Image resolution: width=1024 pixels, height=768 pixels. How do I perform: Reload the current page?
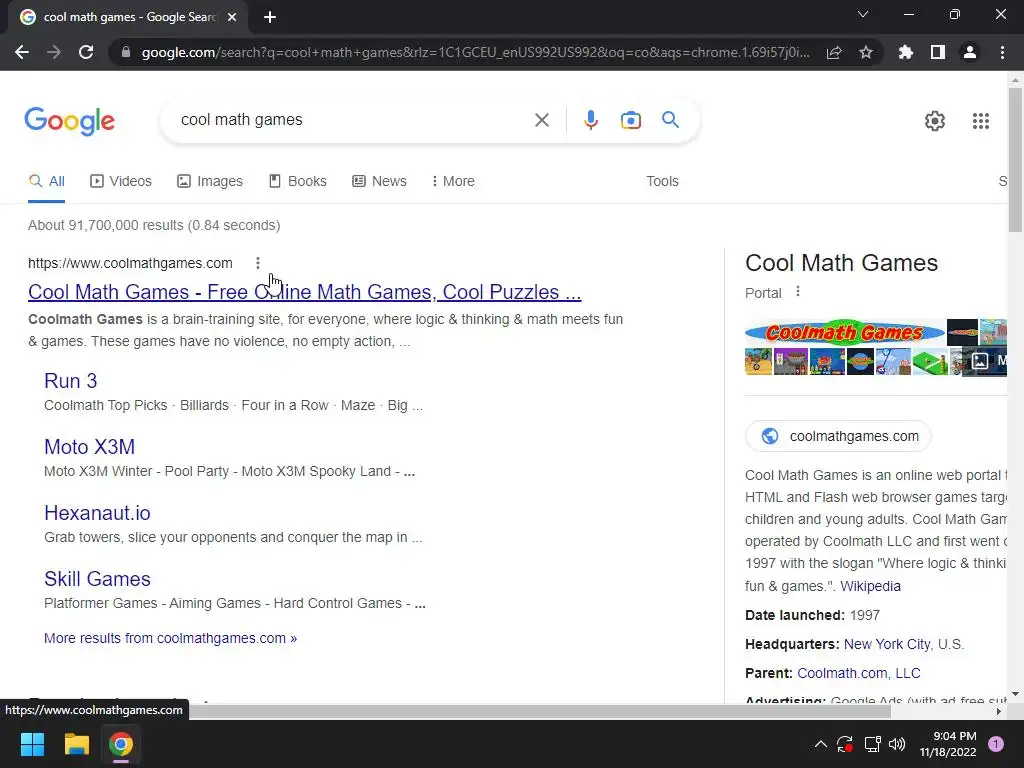[x=86, y=52]
